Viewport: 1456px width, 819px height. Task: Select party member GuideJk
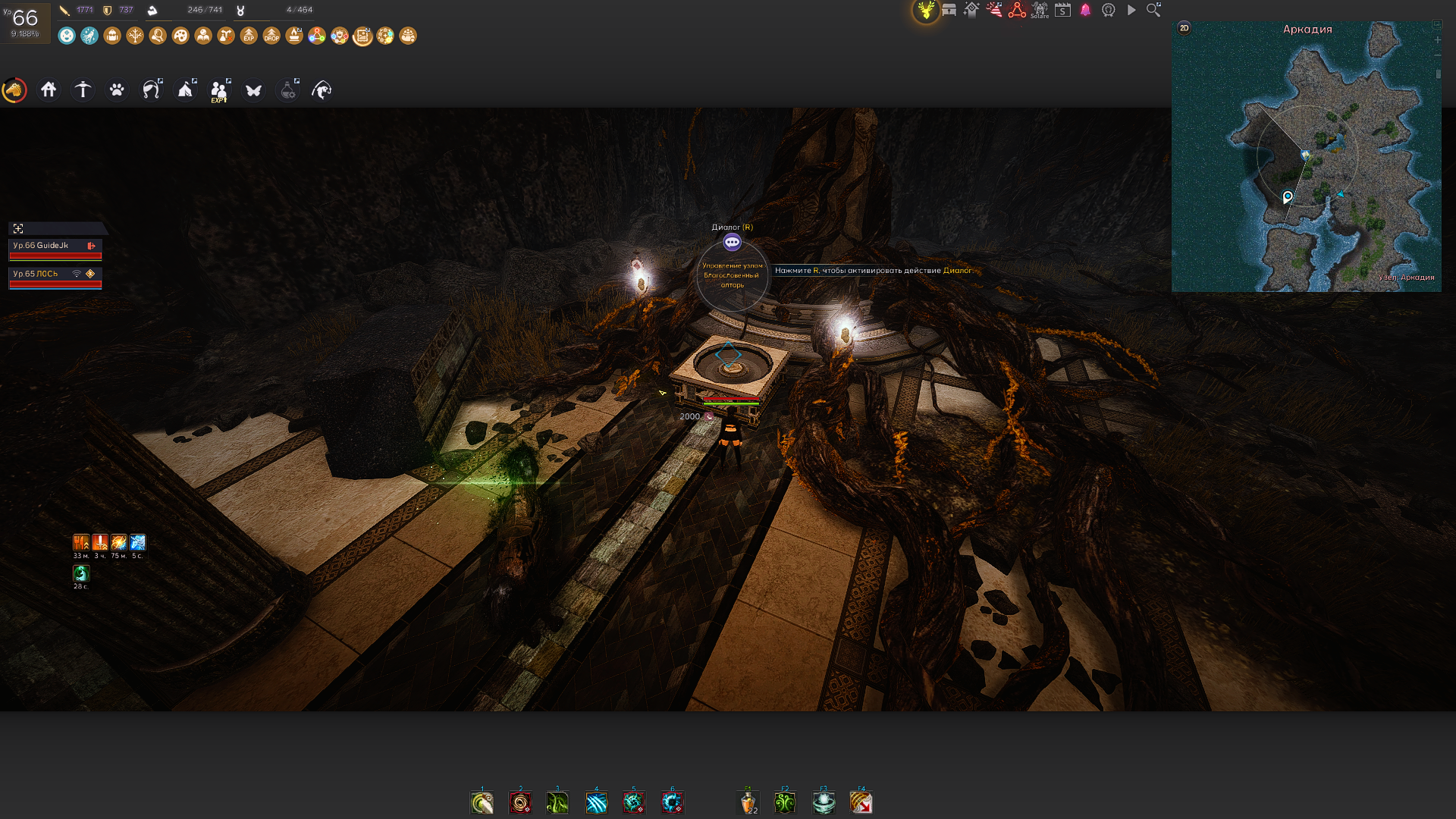coord(55,249)
